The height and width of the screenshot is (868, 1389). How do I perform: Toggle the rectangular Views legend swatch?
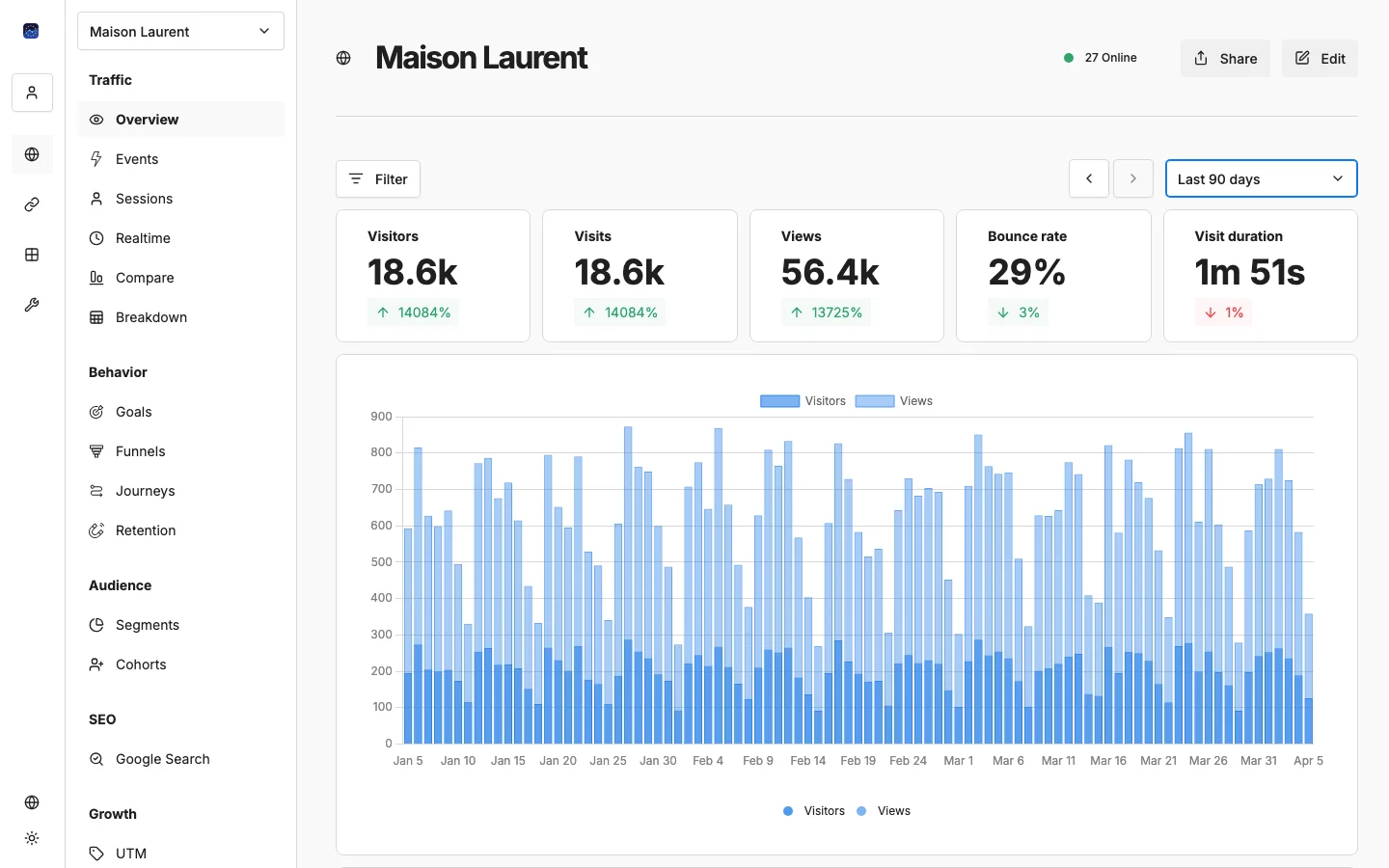[x=875, y=401]
